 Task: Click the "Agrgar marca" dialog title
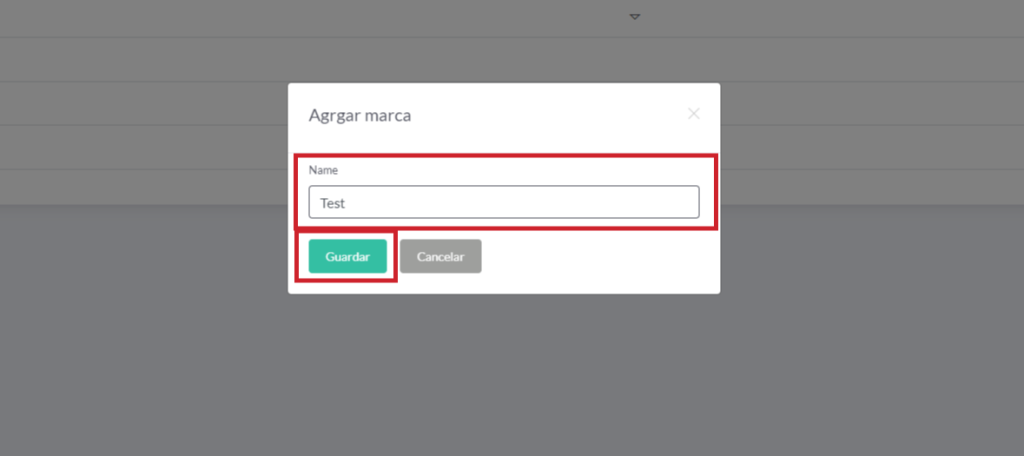(x=360, y=116)
